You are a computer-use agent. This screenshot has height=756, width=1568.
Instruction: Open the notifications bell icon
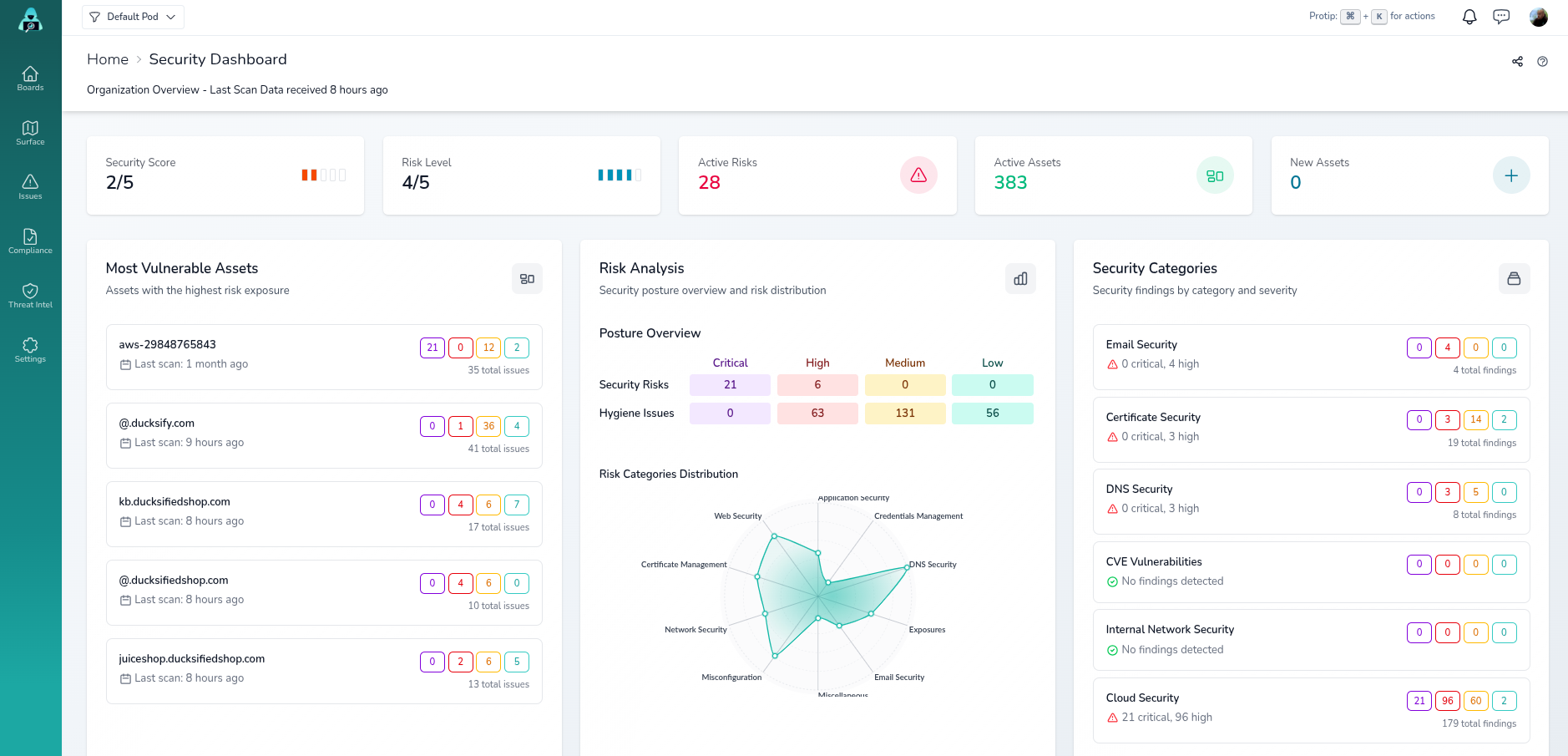[1469, 17]
